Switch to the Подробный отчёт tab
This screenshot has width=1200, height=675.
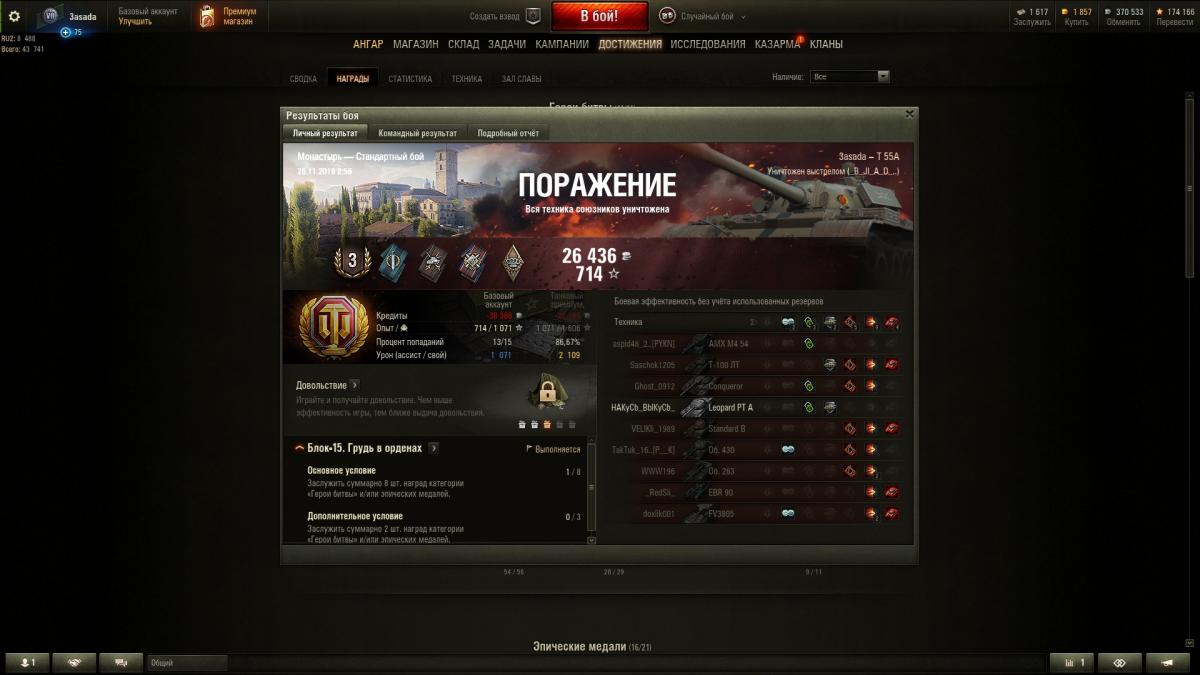coord(508,133)
